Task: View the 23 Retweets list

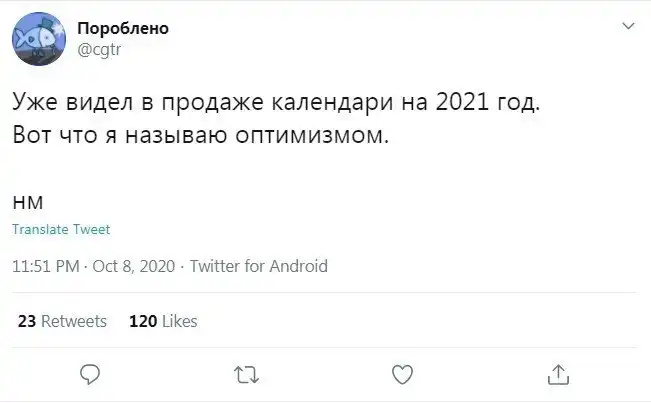Action: (x=62, y=321)
